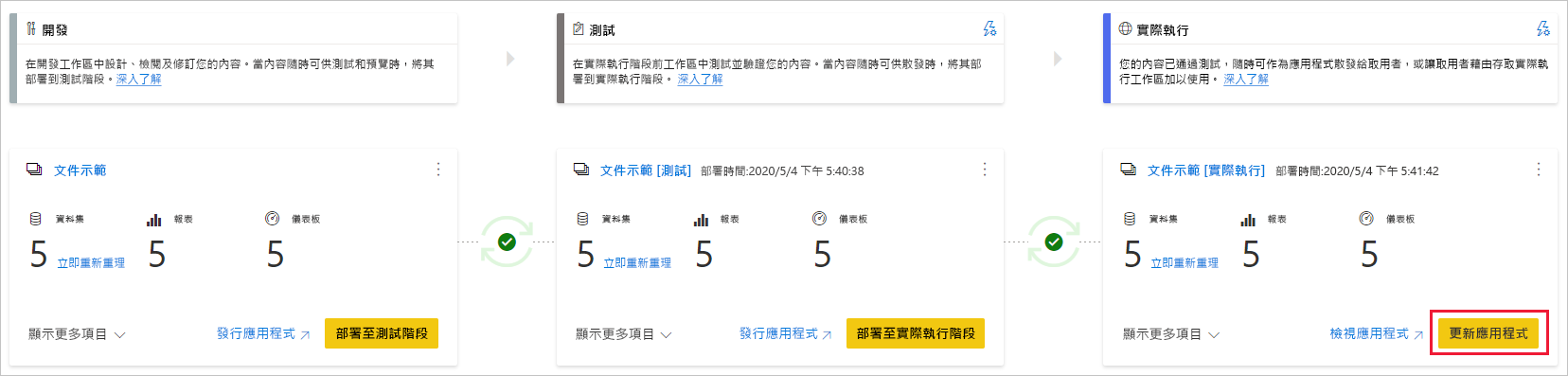Viewport: 1568px width, 376px height.
Task: Click the dashboard gauge icon in the Development card
Action: tap(272, 219)
